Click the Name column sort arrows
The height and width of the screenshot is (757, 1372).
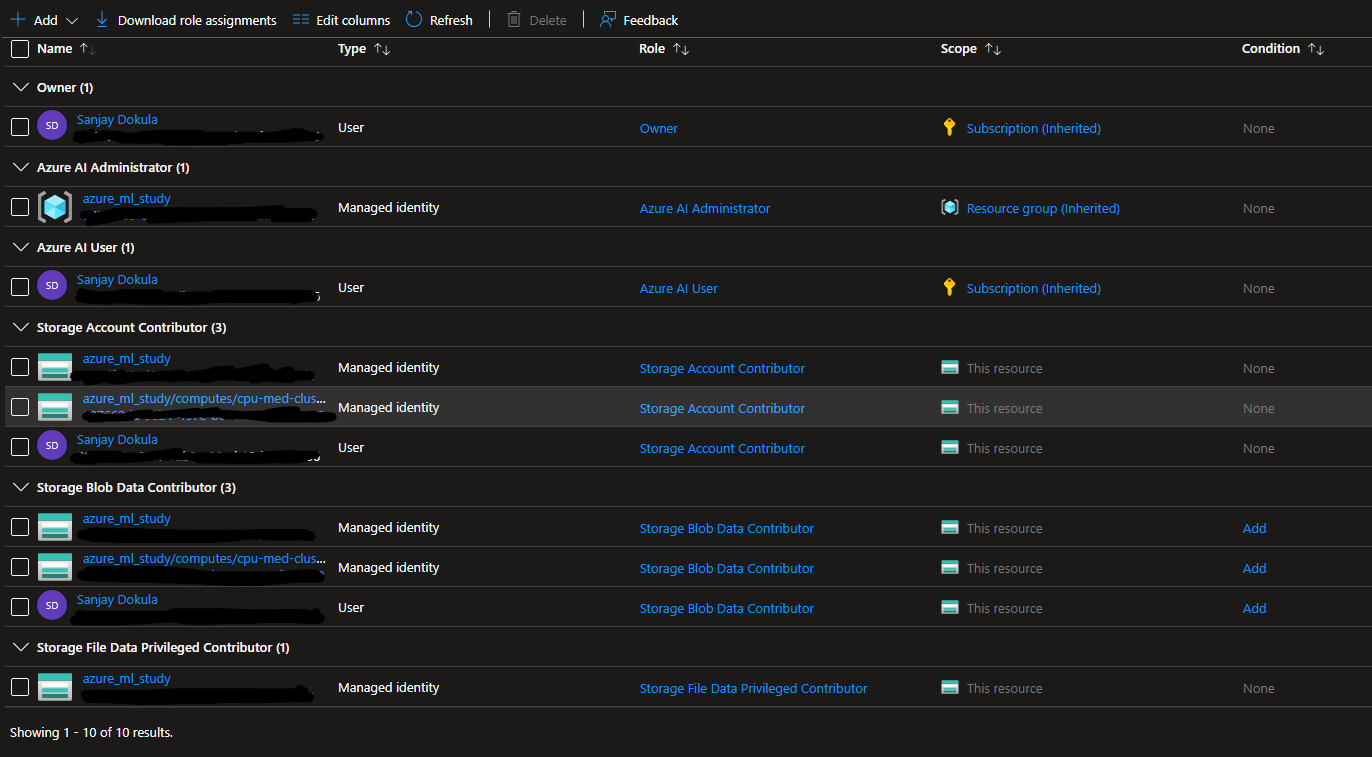pos(87,49)
